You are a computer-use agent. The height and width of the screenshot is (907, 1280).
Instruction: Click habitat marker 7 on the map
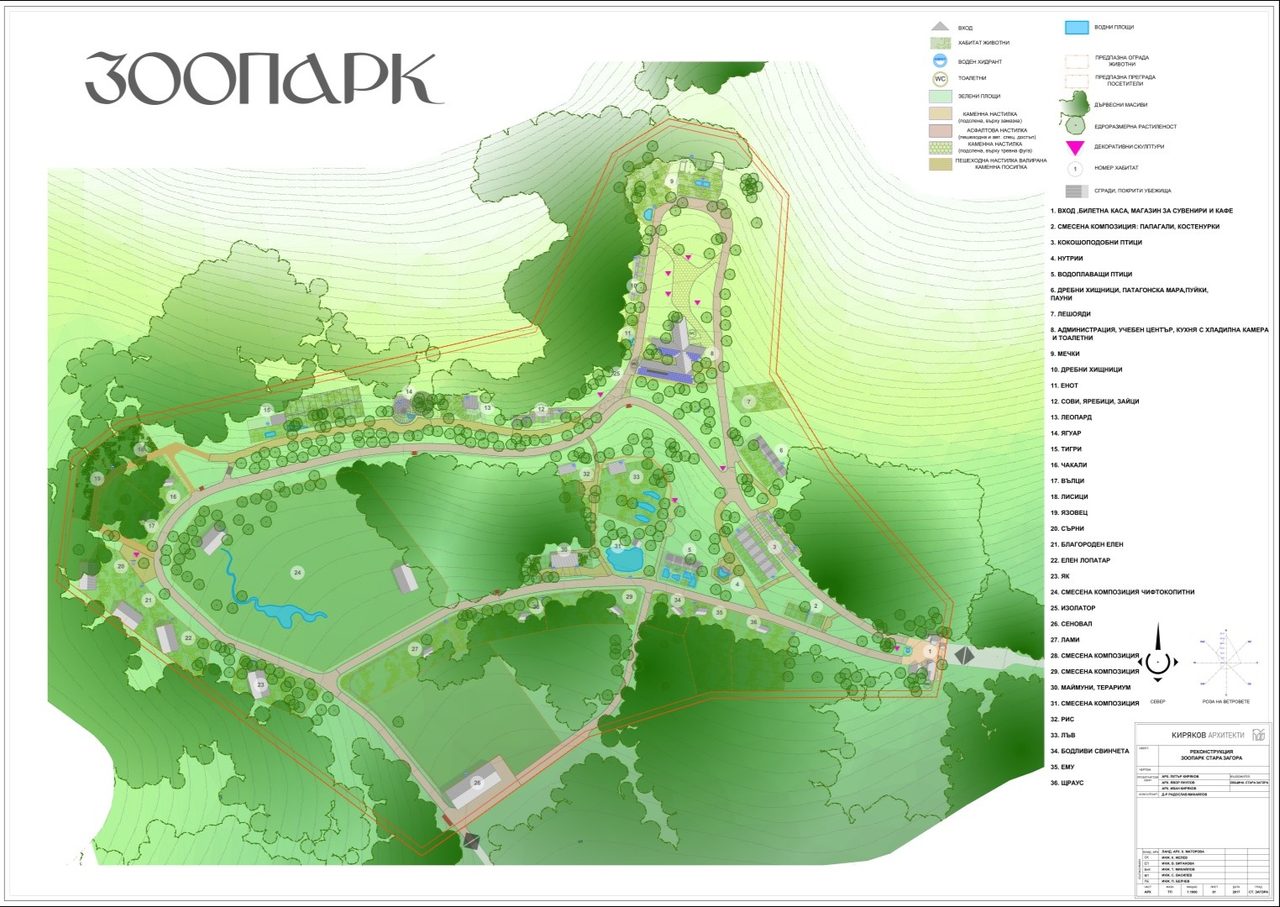click(748, 401)
